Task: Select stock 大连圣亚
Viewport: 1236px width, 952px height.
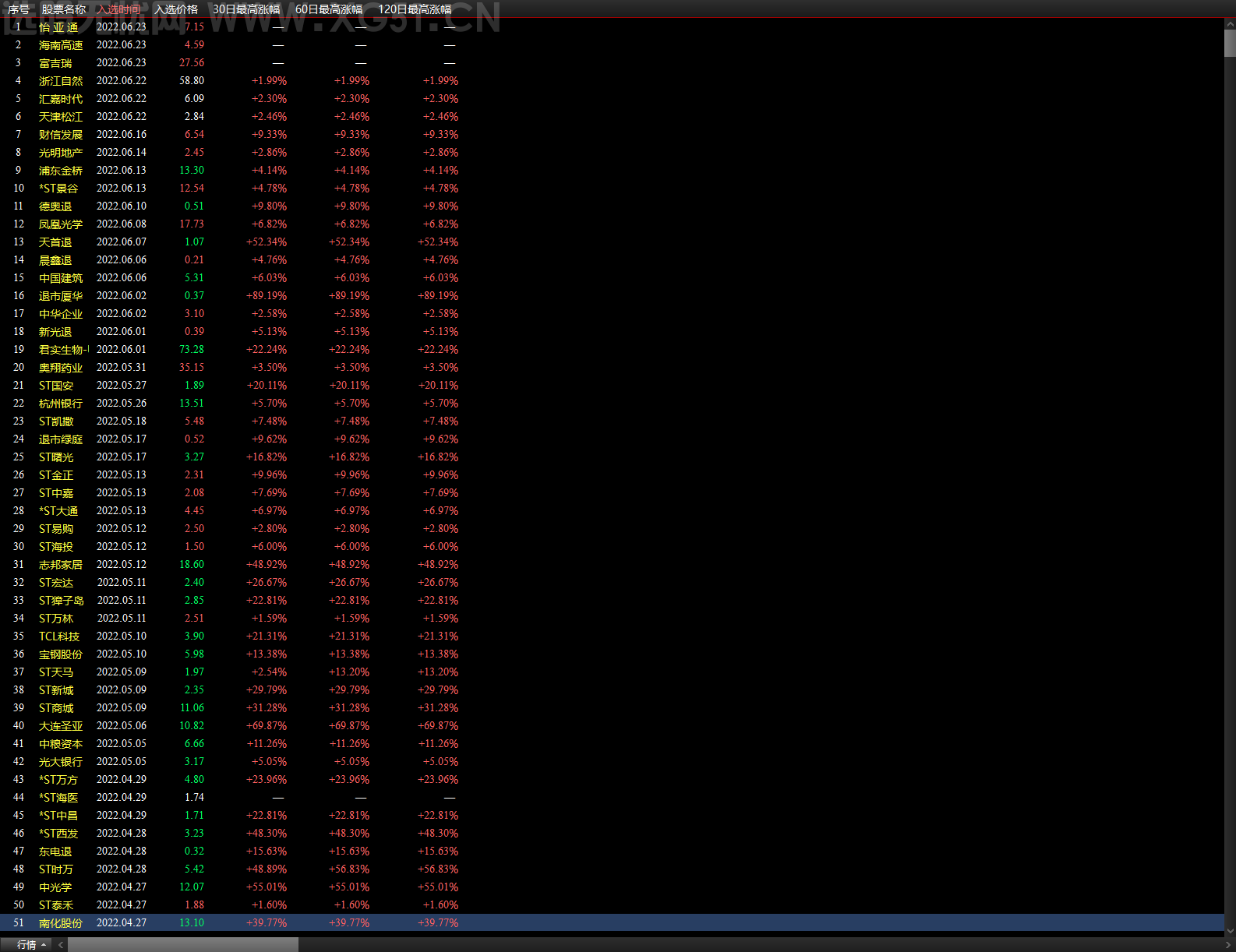Action: pyautogui.click(x=61, y=726)
